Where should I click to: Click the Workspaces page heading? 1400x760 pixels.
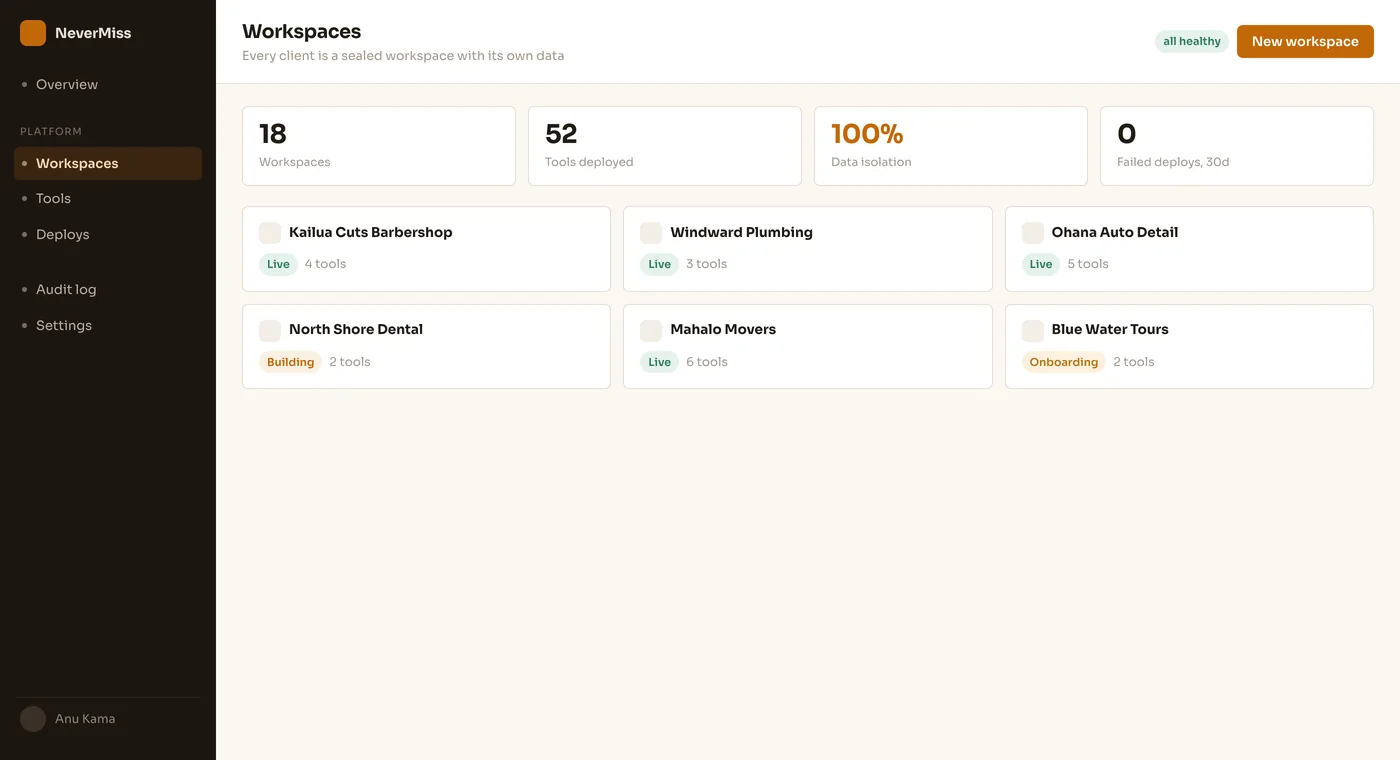point(302,32)
